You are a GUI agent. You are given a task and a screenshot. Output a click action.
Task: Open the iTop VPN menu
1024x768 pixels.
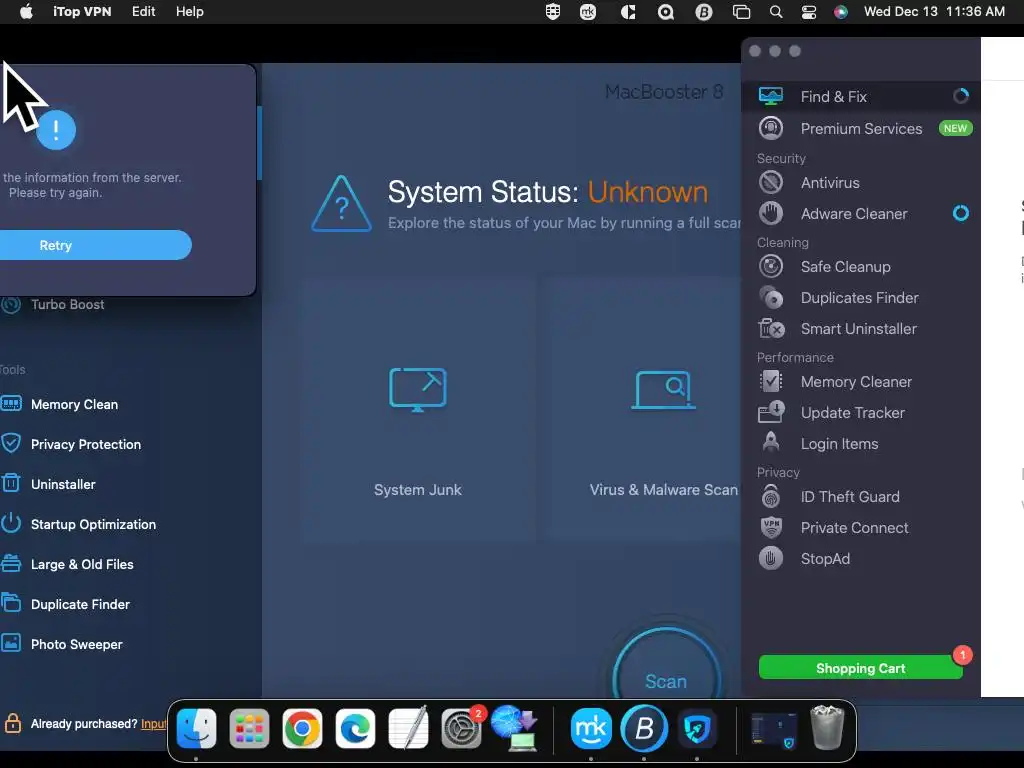point(82,12)
